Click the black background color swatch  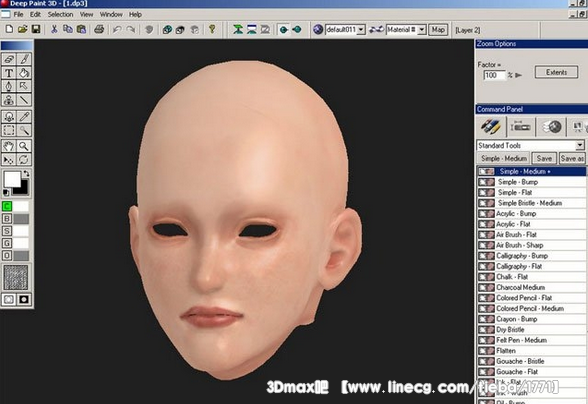coord(23,189)
